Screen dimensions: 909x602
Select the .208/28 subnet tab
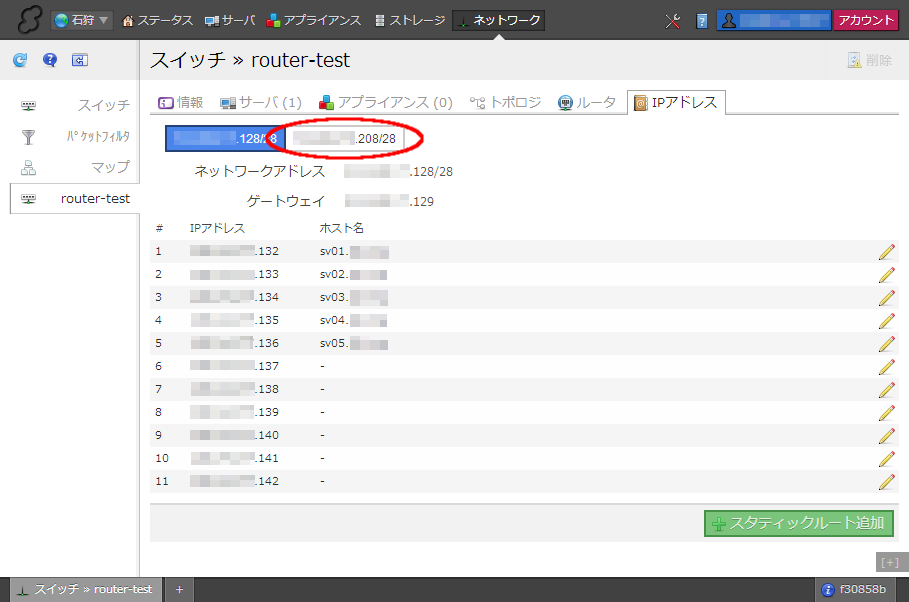click(x=346, y=138)
